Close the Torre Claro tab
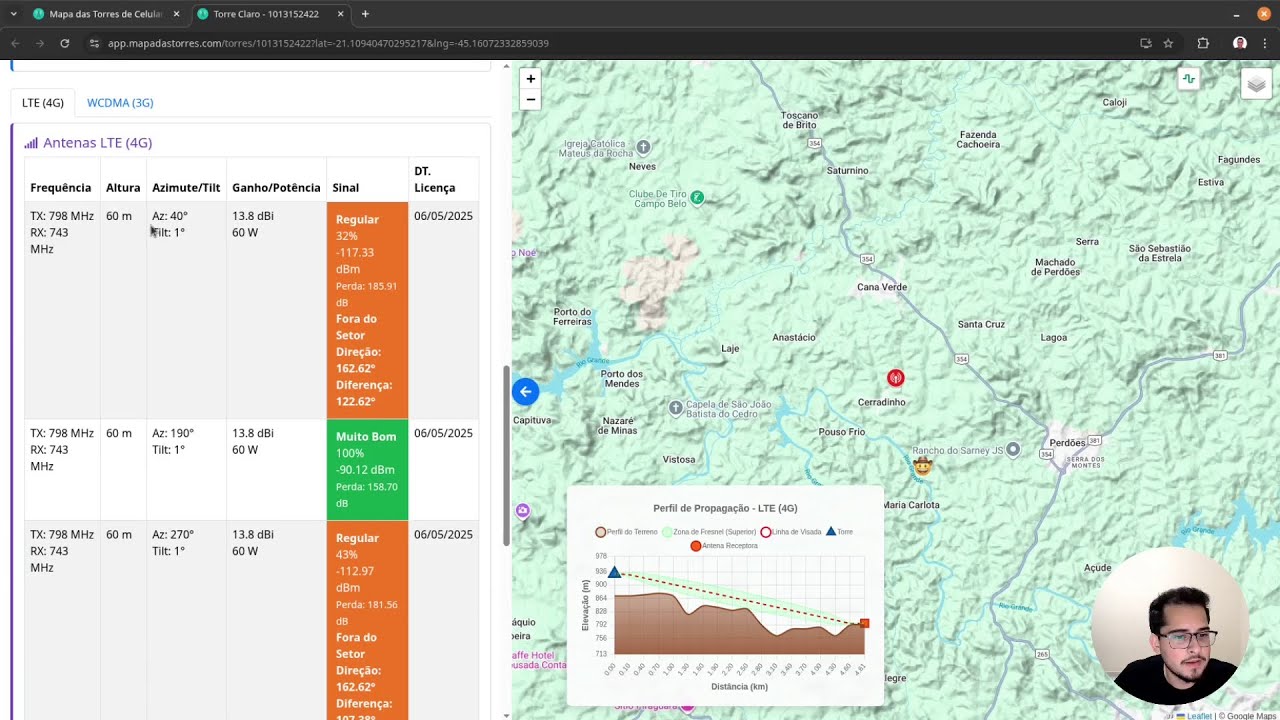The width and height of the screenshot is (1280, 720). (x=340, y=14)
